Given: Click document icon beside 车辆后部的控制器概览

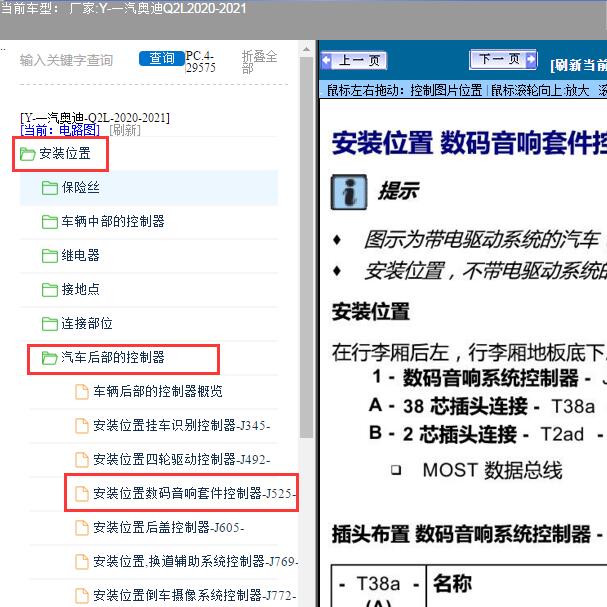Looking at the screenshot, I should click(x=82, y=392).
